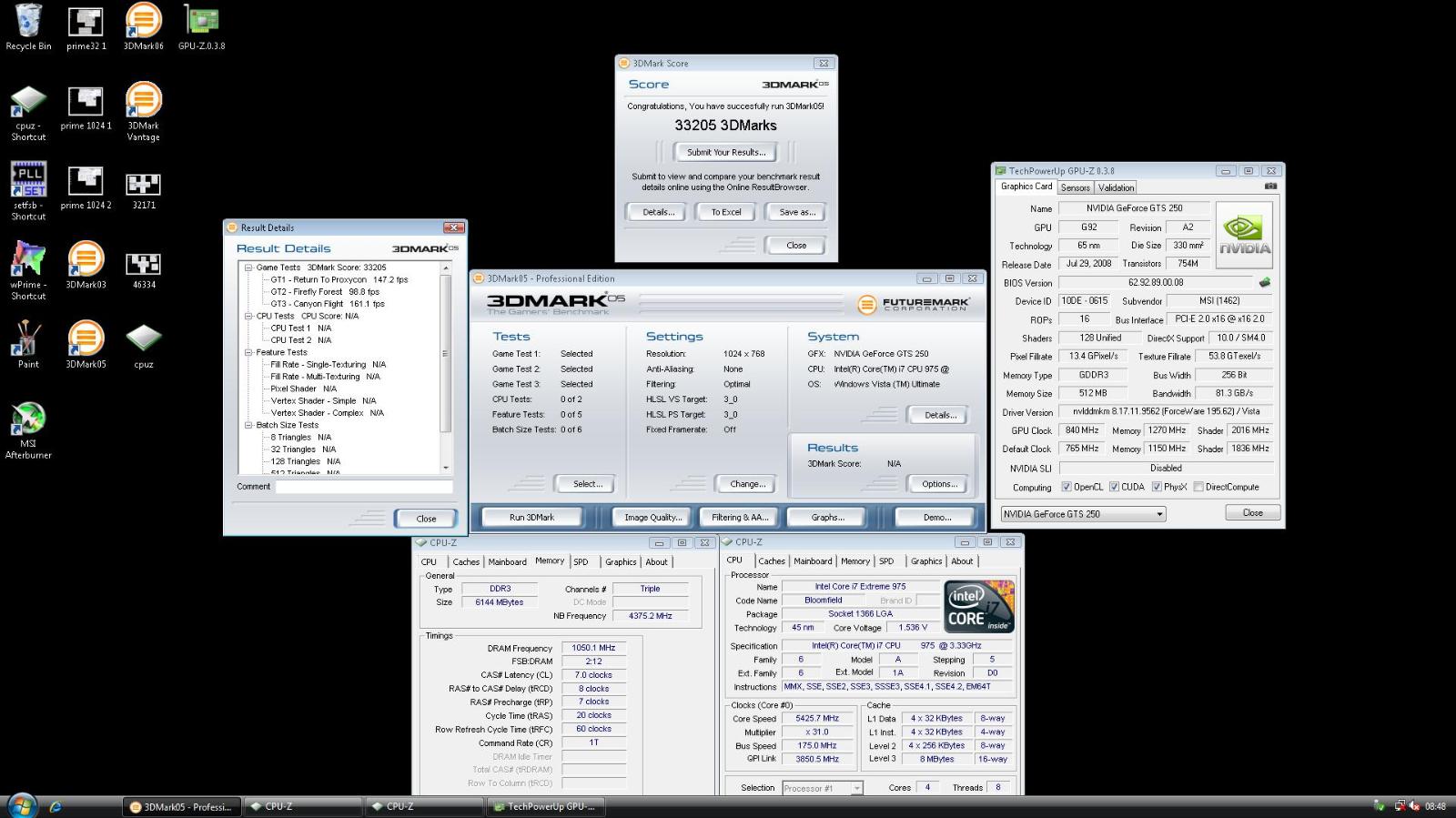
Task: Launch the 3DMark05 desktop shortcut
Action: [86, 345]
